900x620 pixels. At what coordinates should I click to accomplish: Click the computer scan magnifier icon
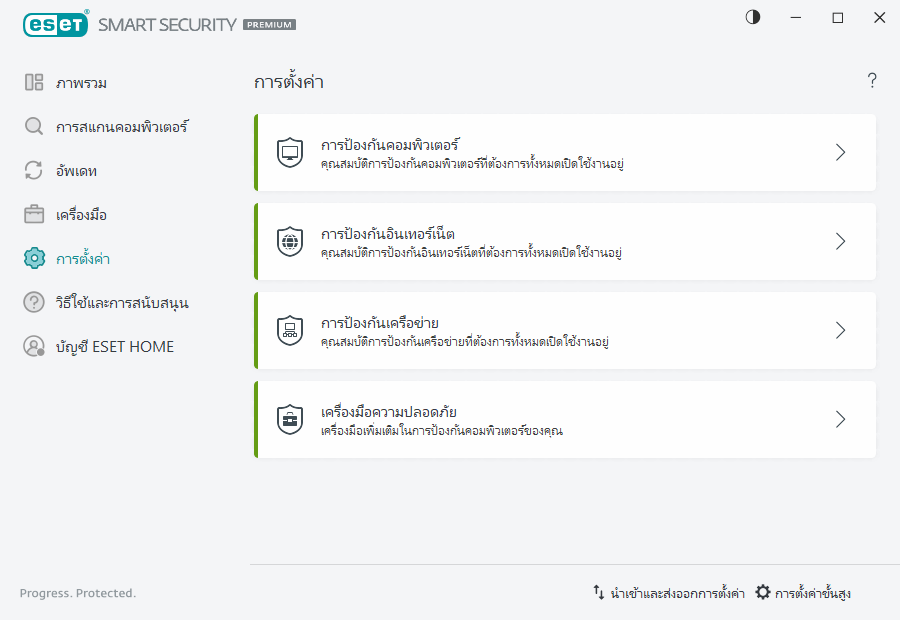tap(35, 126)
